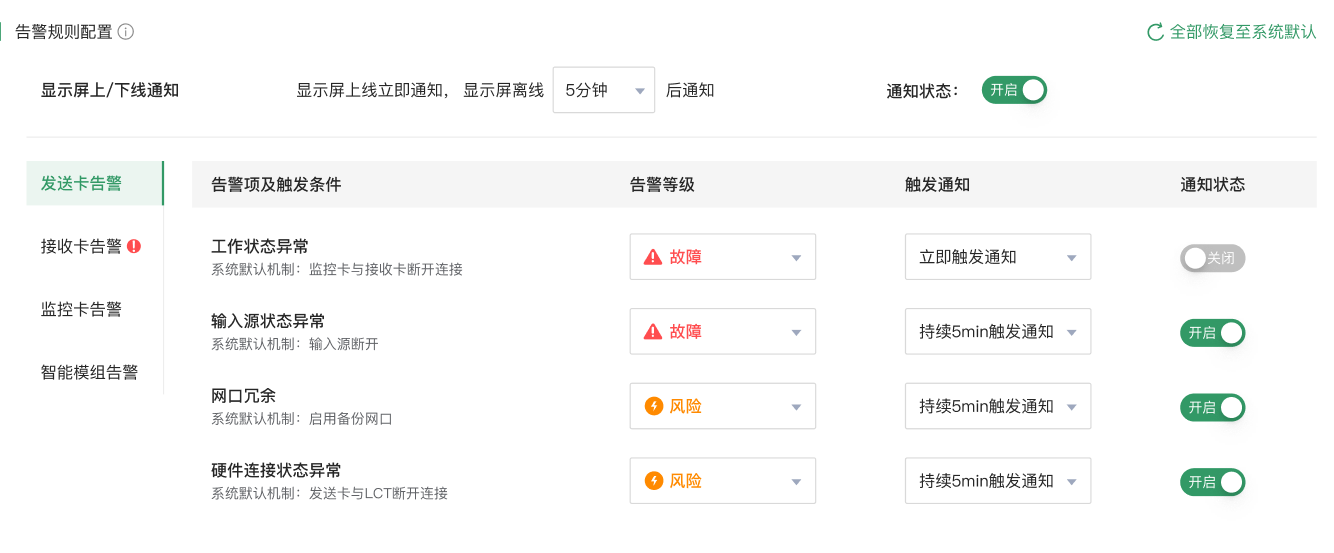Disable the 显示屏上/下线通知 status toggle
Image resolution: width=1334 pixels, height=553 pixels.
[1014, 90]
